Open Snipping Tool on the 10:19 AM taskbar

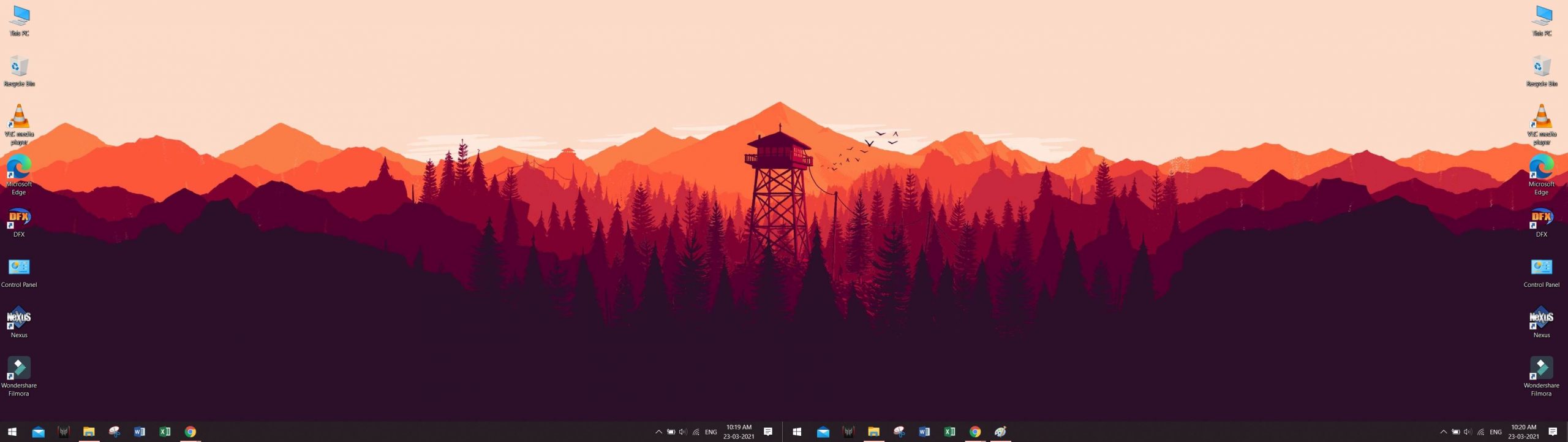click(115, 432)
